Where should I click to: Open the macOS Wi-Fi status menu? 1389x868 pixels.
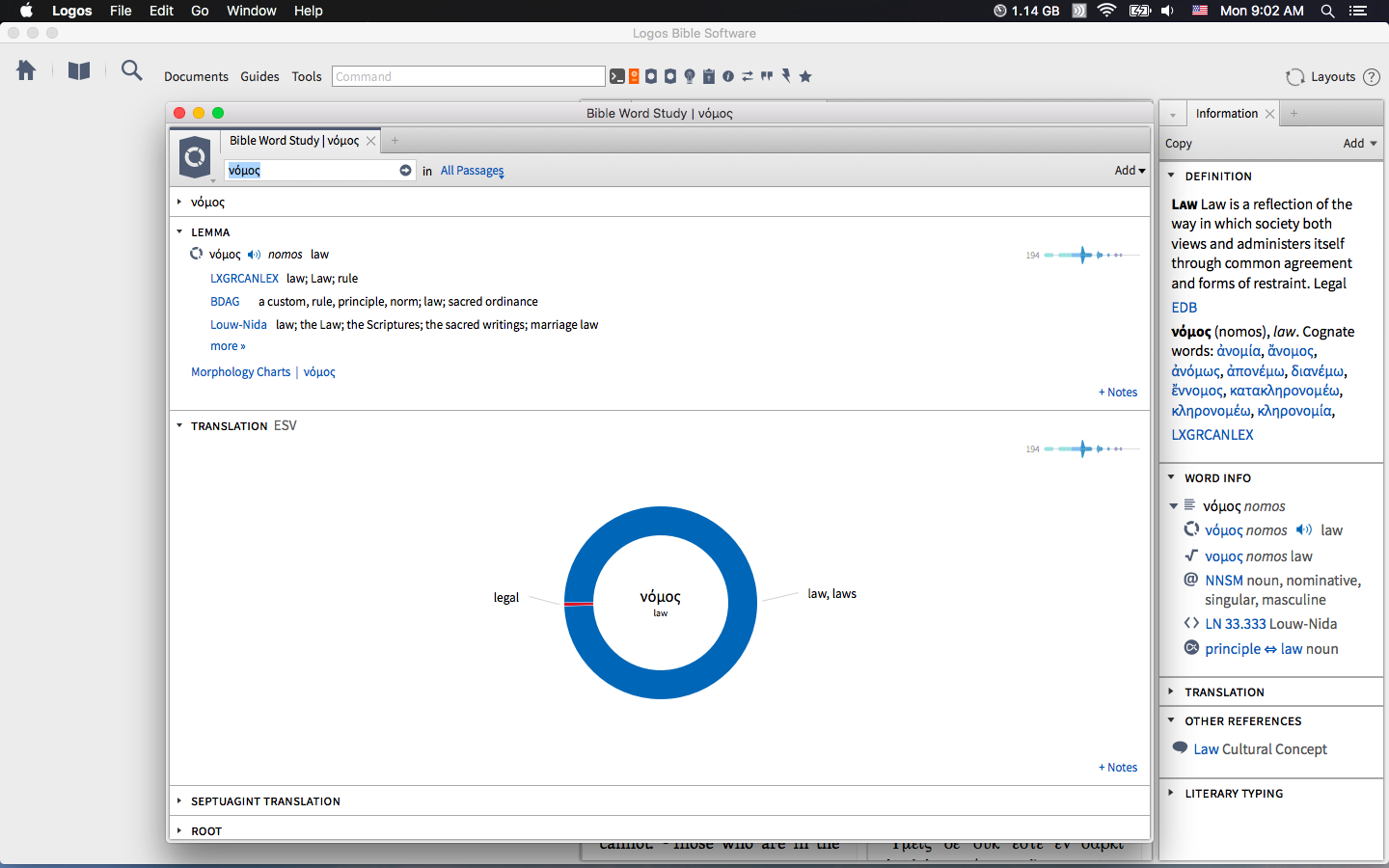(x=1107, y=11)
